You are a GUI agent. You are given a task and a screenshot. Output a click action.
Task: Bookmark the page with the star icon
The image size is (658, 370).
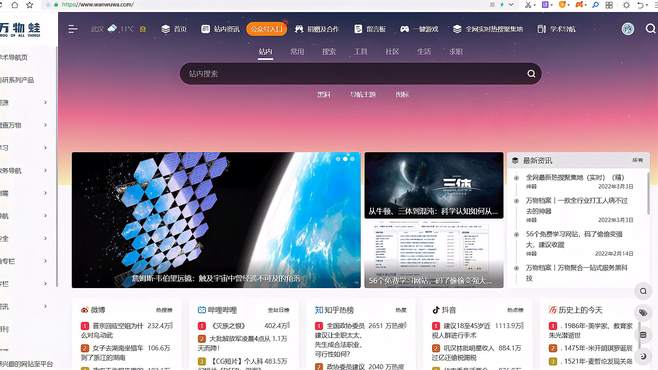pyautogui.click(x=29, y=5)
